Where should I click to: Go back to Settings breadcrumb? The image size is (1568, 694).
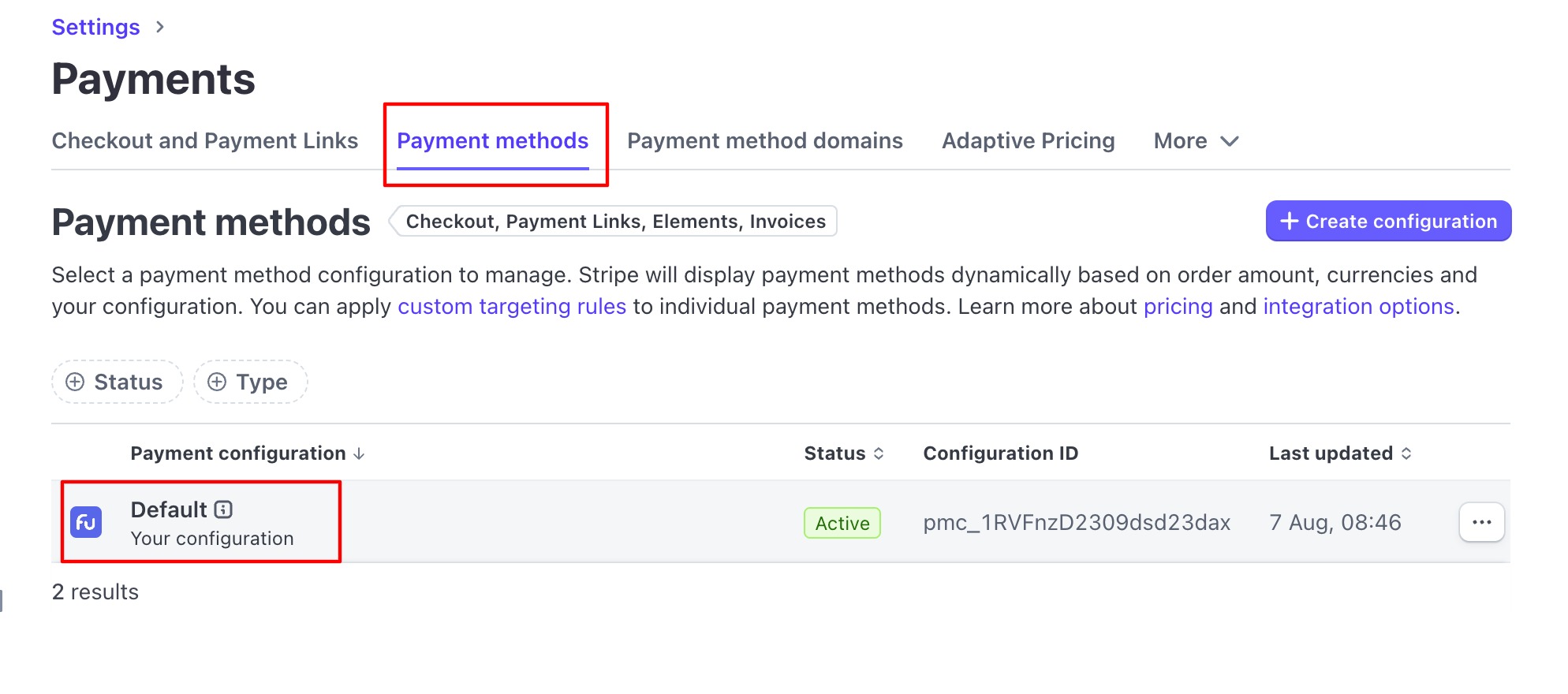click(x=95, y=28)
